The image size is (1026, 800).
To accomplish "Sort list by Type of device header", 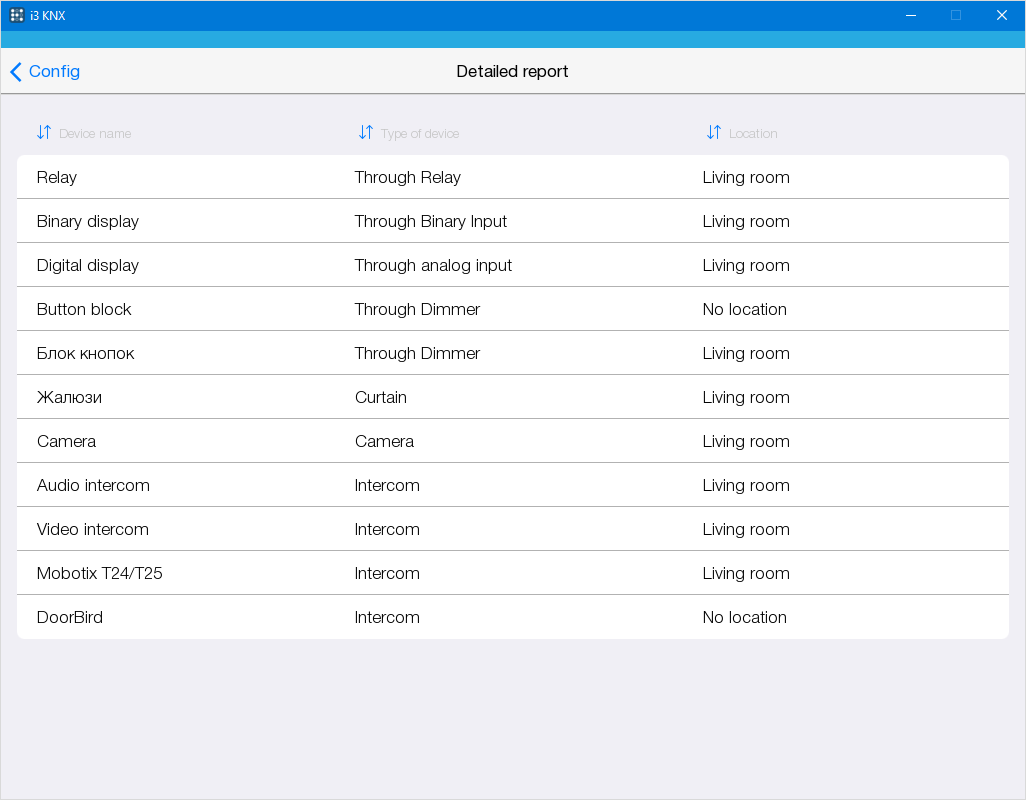I will click(420, 134).
